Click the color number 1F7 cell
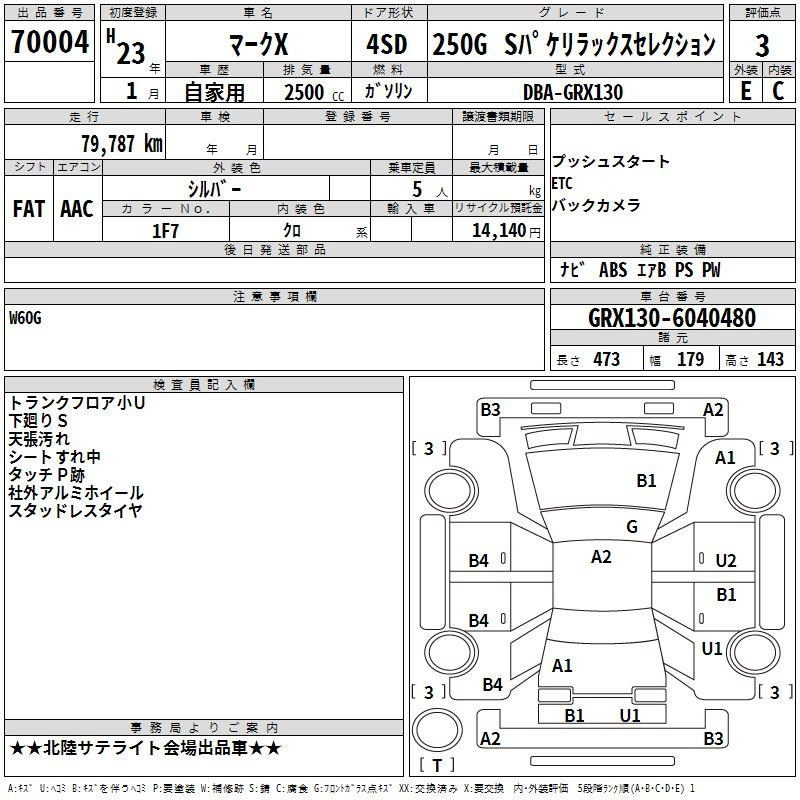Screen dimensions: 800x800 point(166,230)
